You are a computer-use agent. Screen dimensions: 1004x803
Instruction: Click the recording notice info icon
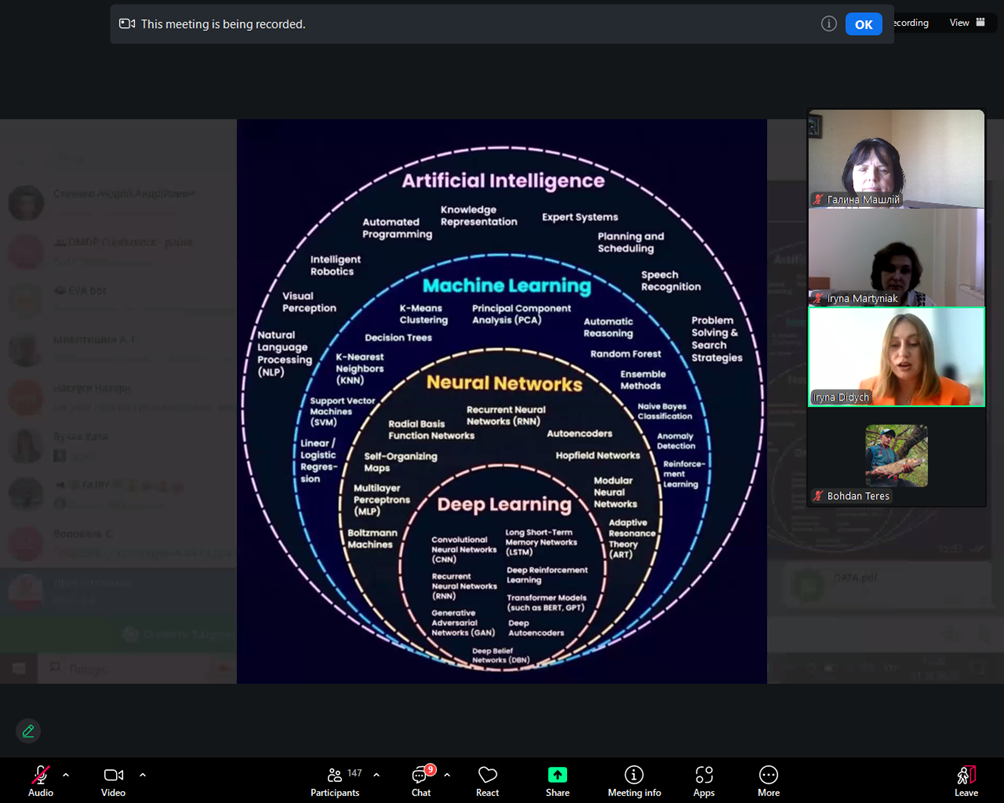coord(828,24)
